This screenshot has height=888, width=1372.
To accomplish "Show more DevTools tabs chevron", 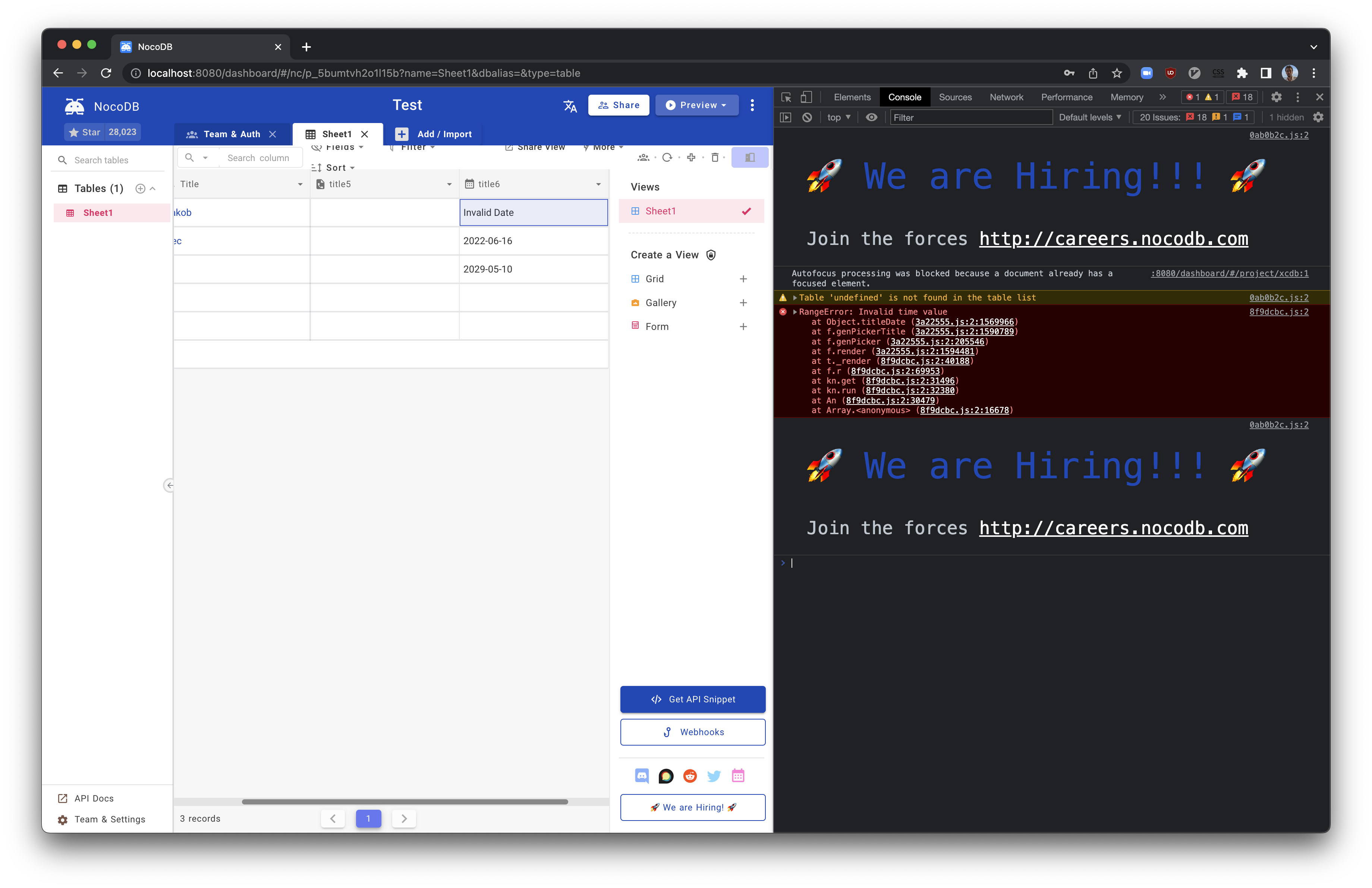I will 1162,97.
